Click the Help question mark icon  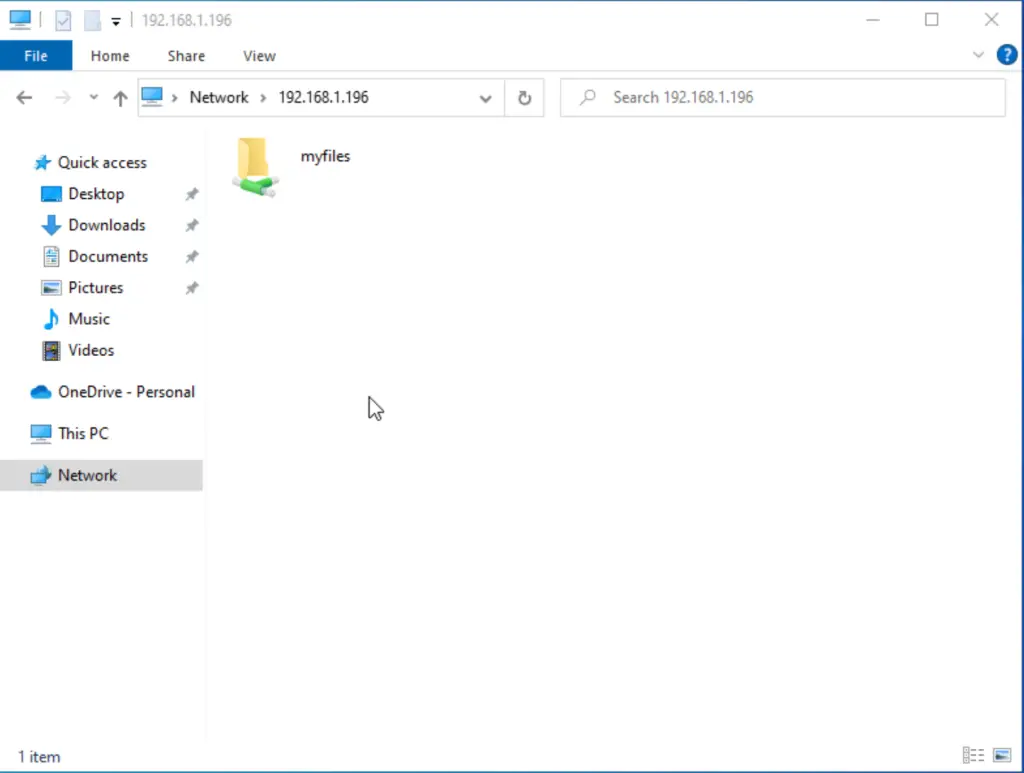pyautogui.click(x=1007, y=55)
